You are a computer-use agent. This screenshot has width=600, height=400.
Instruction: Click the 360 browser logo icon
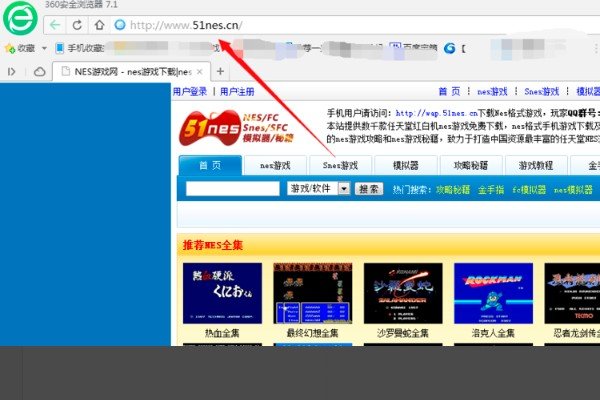click(20, 18)
